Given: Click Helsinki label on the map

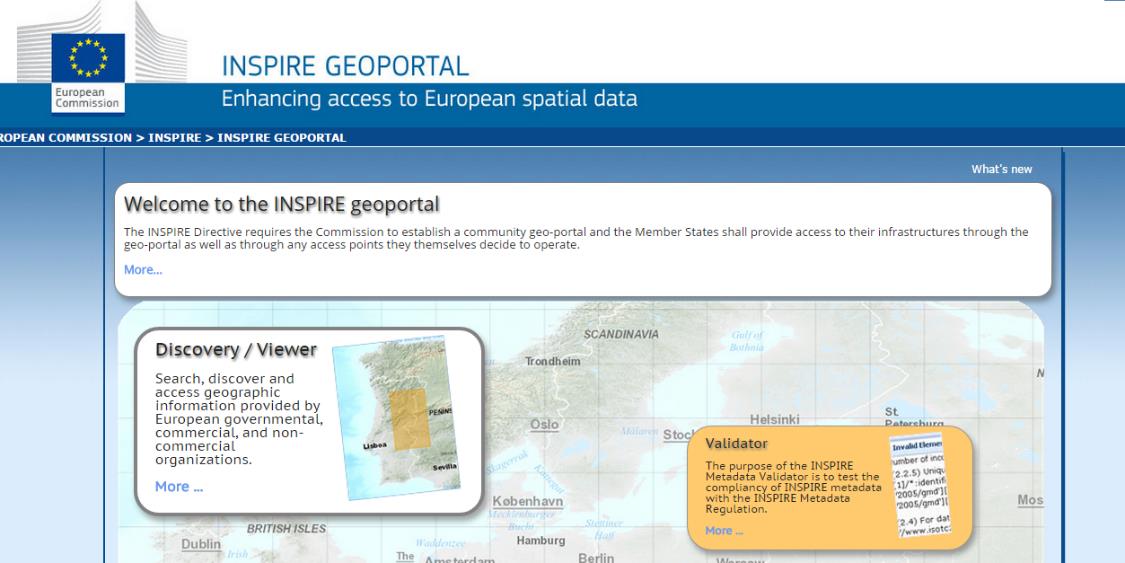Looking at the screenshot, I should pyautogui.click(x=775, y=420).
